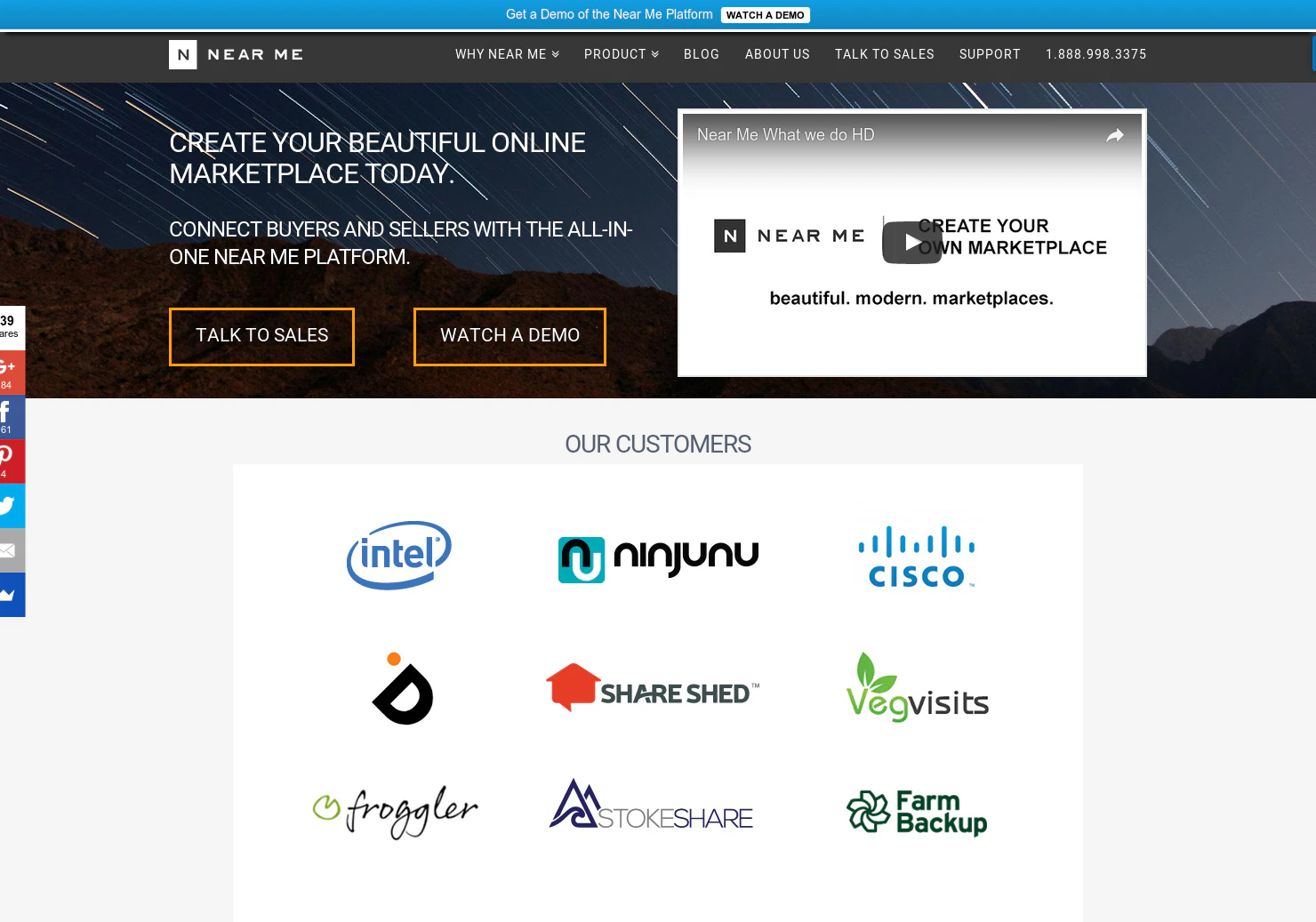Share on Google Plus from sidebar
Viewport: 1316px width, 922px height.
12,373
